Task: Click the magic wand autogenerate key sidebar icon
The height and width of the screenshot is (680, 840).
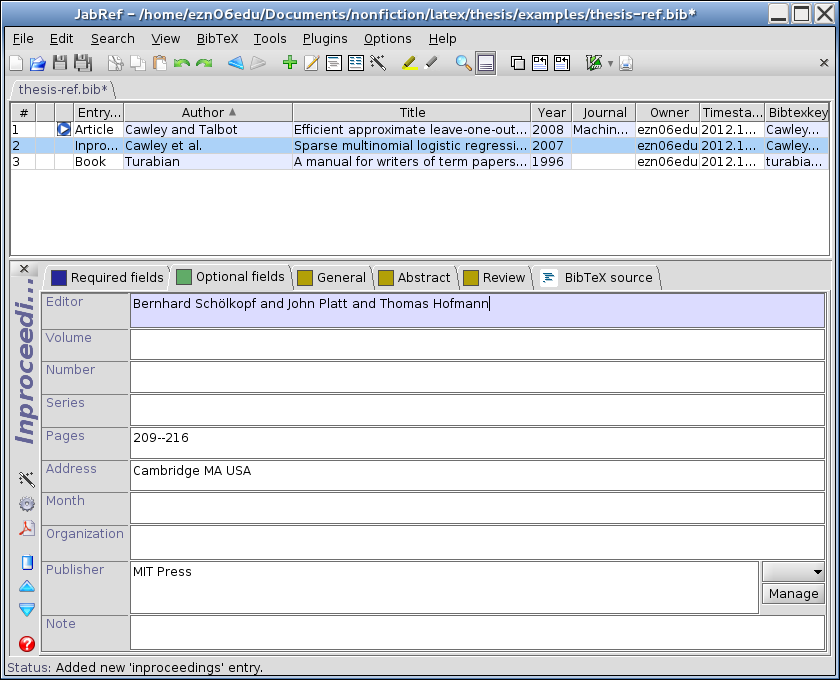Action: (x=27, y=479)
